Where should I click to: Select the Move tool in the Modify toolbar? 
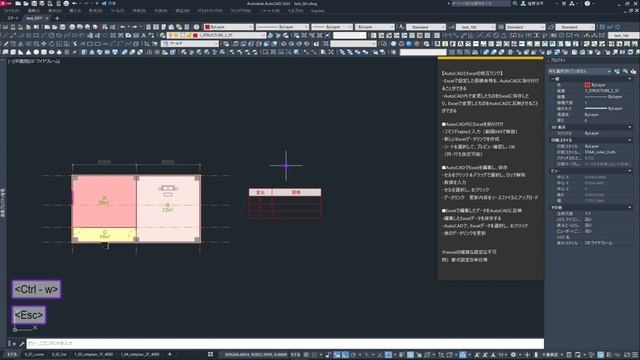pos(44,44)
